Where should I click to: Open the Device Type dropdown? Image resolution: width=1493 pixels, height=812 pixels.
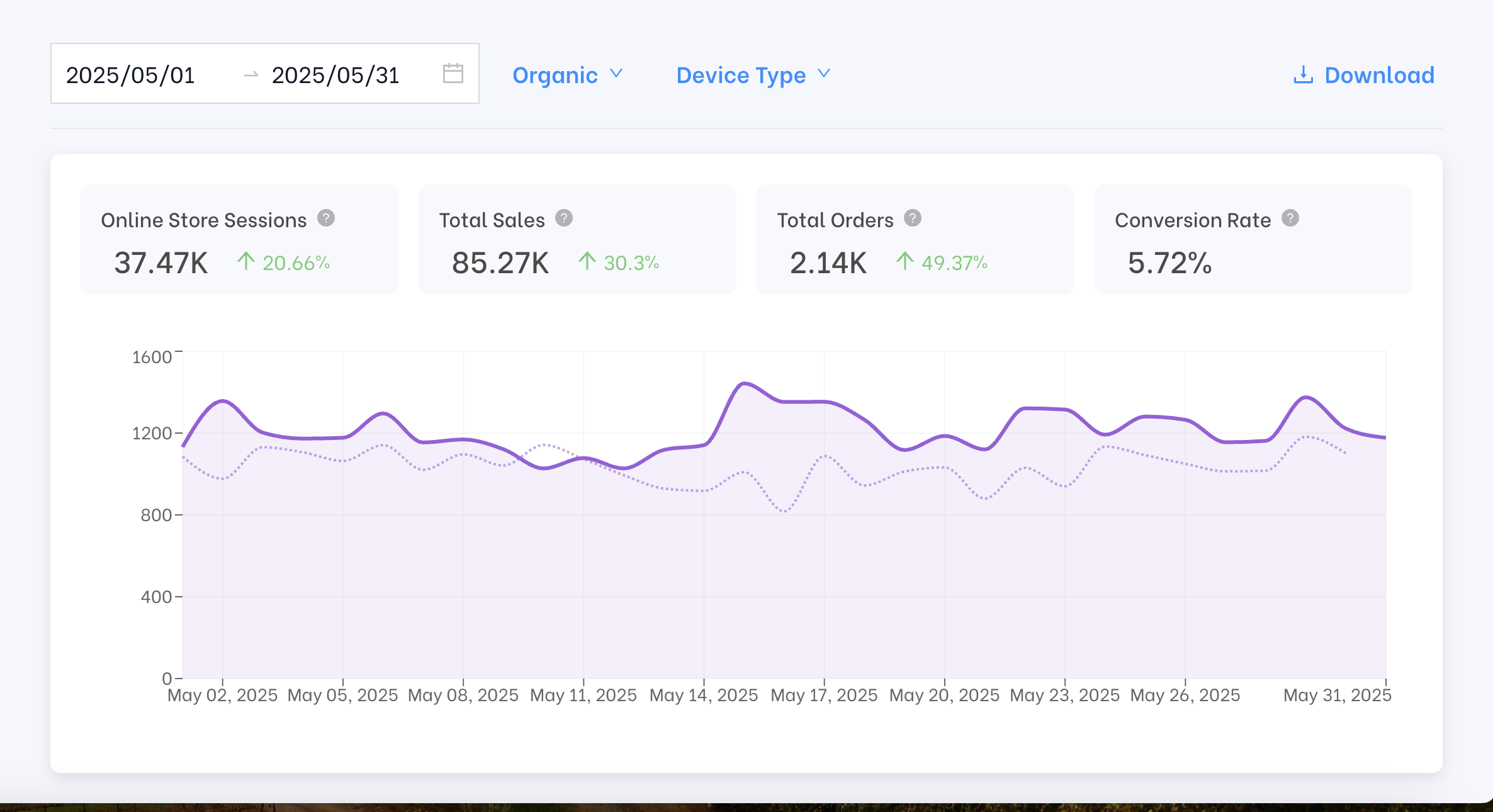tap(753, 75)
